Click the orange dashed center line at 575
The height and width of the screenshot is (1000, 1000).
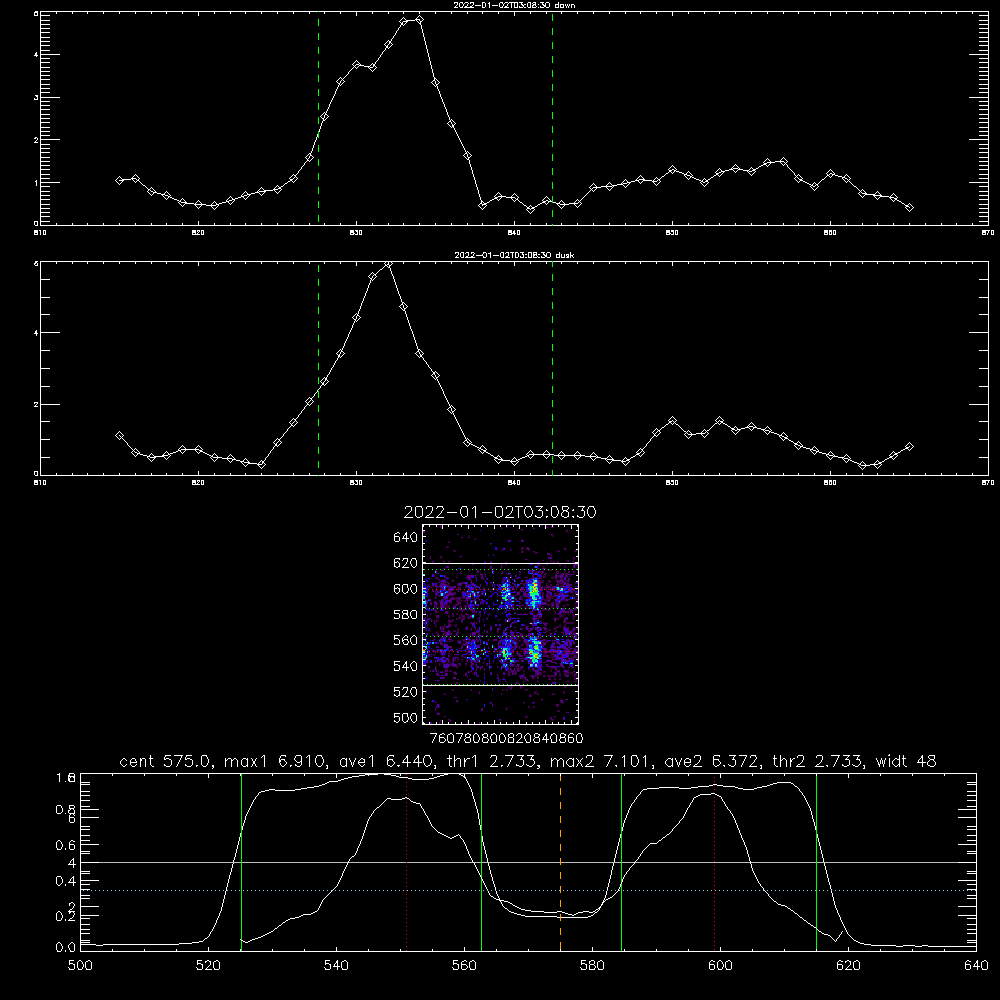click(561, 862)
